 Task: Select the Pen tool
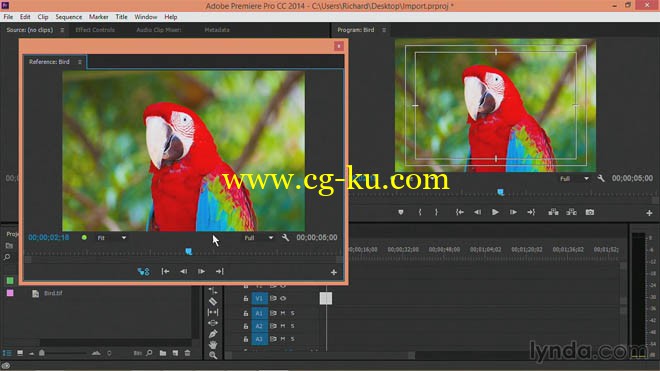coord(213,334)
